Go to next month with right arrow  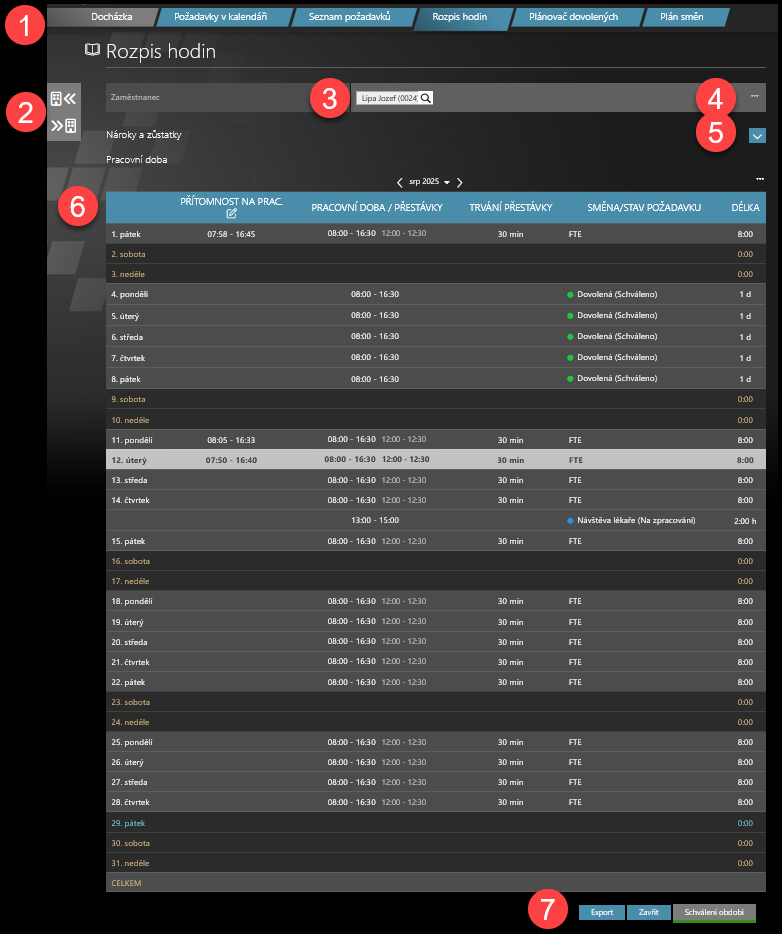[460, 183]
